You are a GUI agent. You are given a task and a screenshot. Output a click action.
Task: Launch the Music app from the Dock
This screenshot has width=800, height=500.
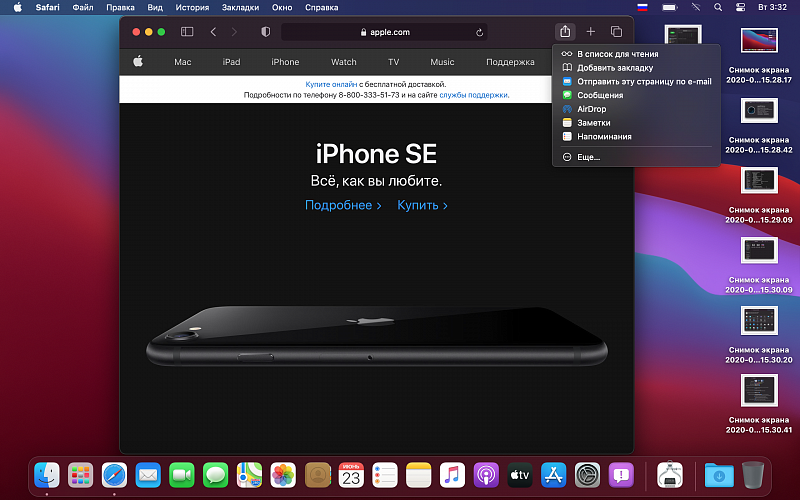[452, 476]
